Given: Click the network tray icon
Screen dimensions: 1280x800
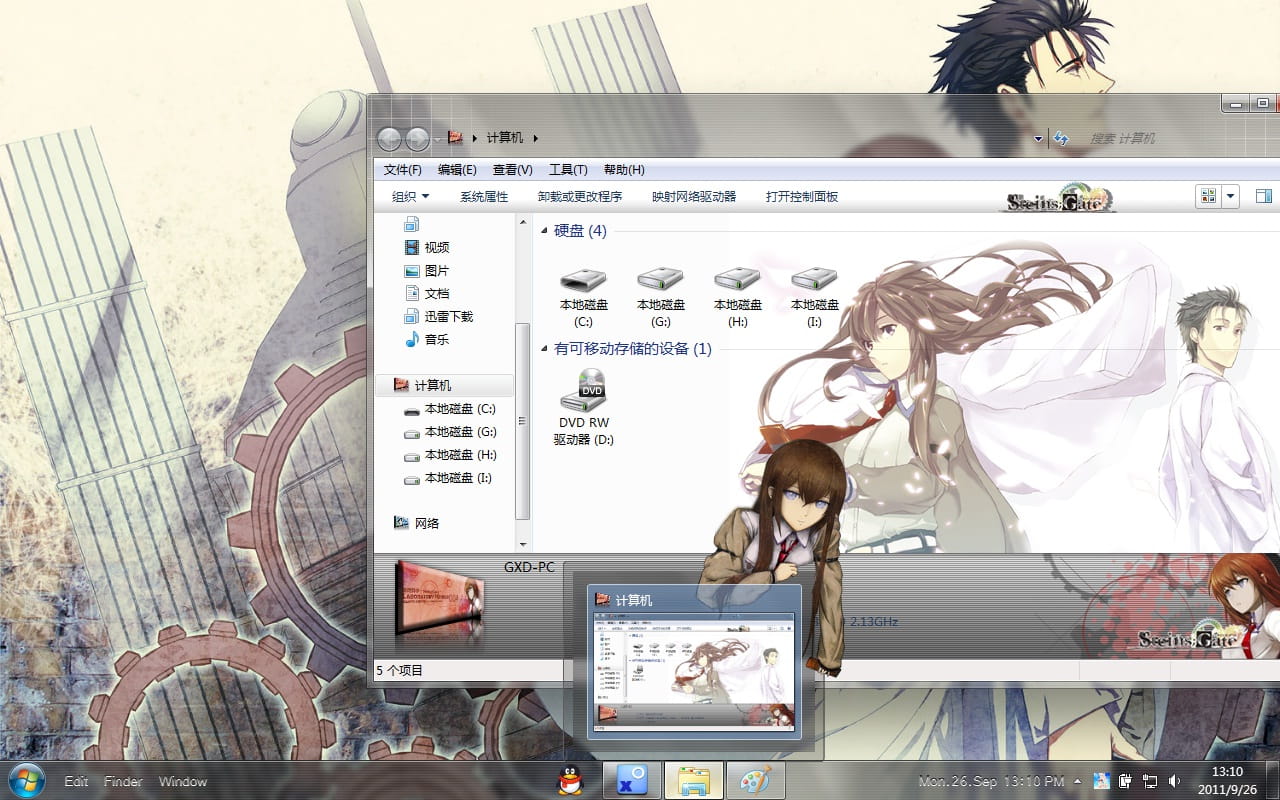Looking at the screenshot, I should click(1150, 781).
